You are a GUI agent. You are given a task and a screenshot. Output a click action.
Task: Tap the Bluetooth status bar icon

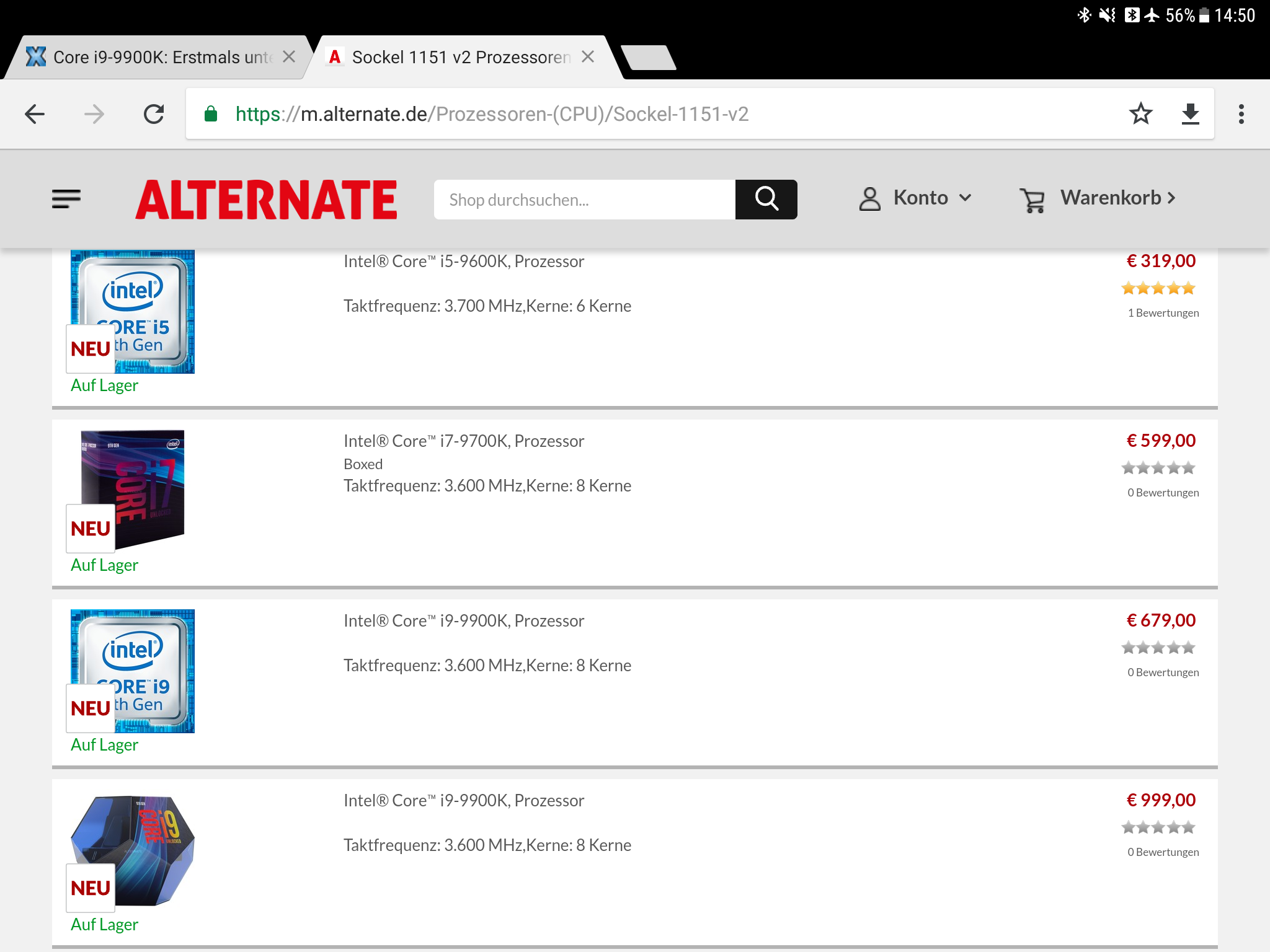(1084, 15)
